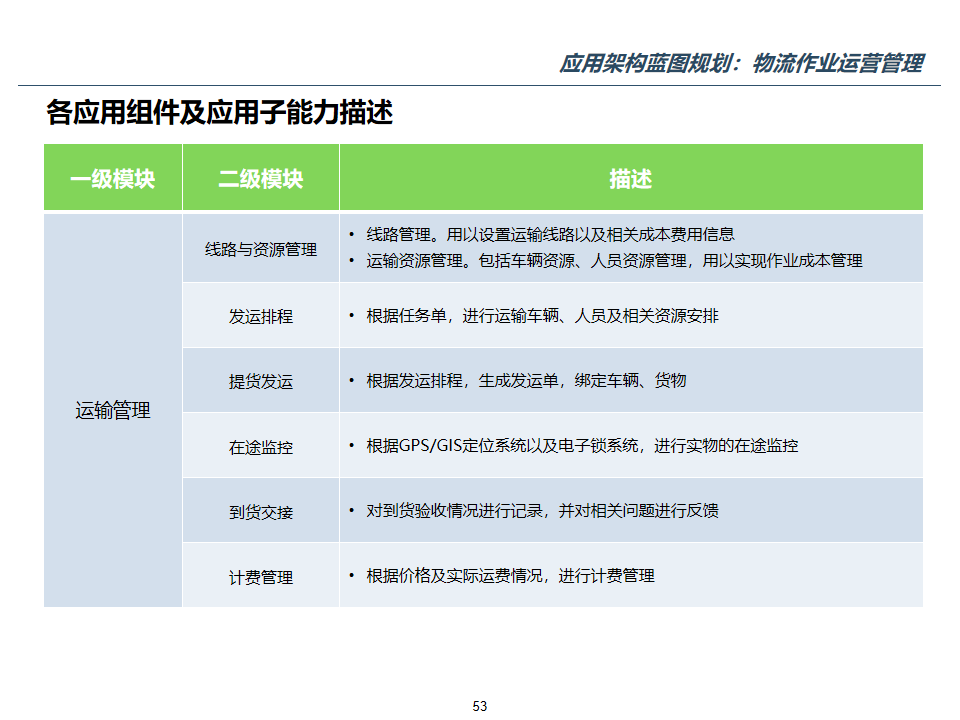960x720 pixels.
Task: Click the '线路与资源管理' cell
Action: coord(261,248)
